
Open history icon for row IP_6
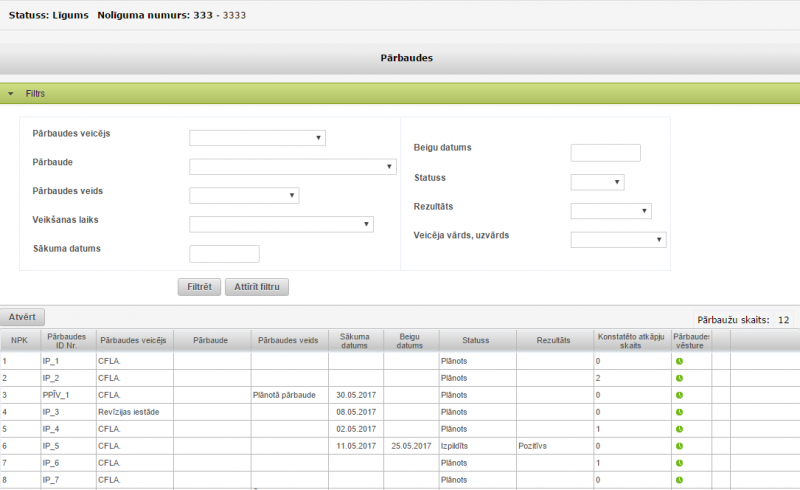coord(679,463)
